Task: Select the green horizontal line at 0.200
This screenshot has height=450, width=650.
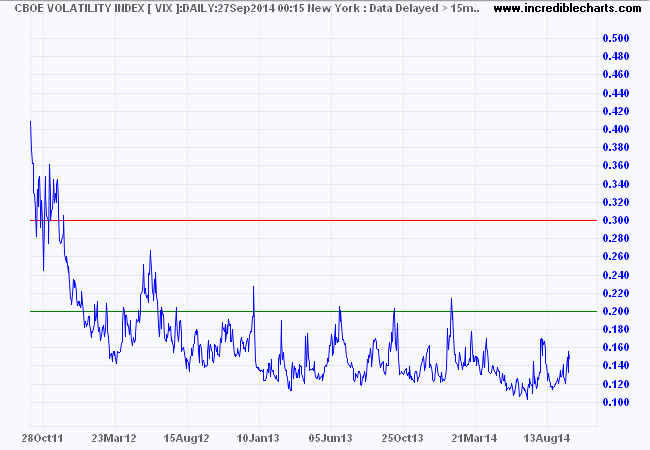Action: (314, 311)
